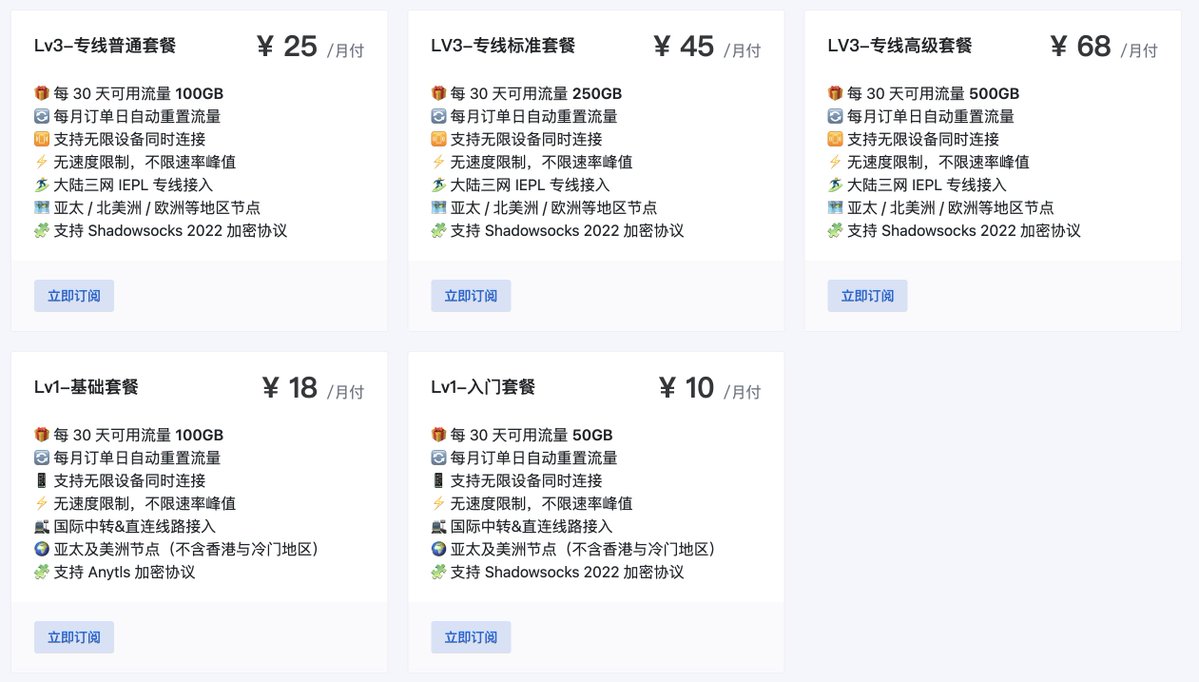Click 国际中转&直连线路接入 in Lv1-基础套餐
Viewport: 1199px width, 682px height.
click(135, 526)
